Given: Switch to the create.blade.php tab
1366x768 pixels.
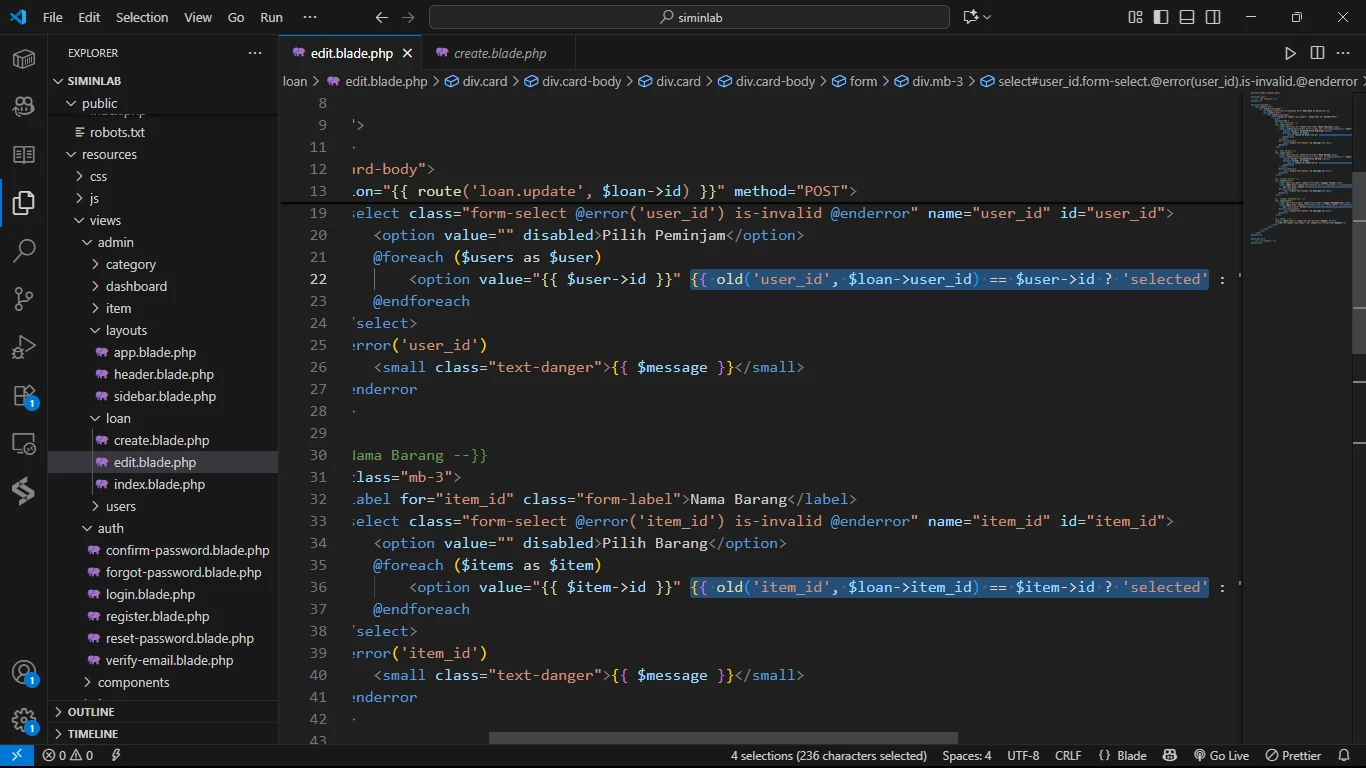Looking at the screenshot, I should pyautogui.click(x=499, y=53).
